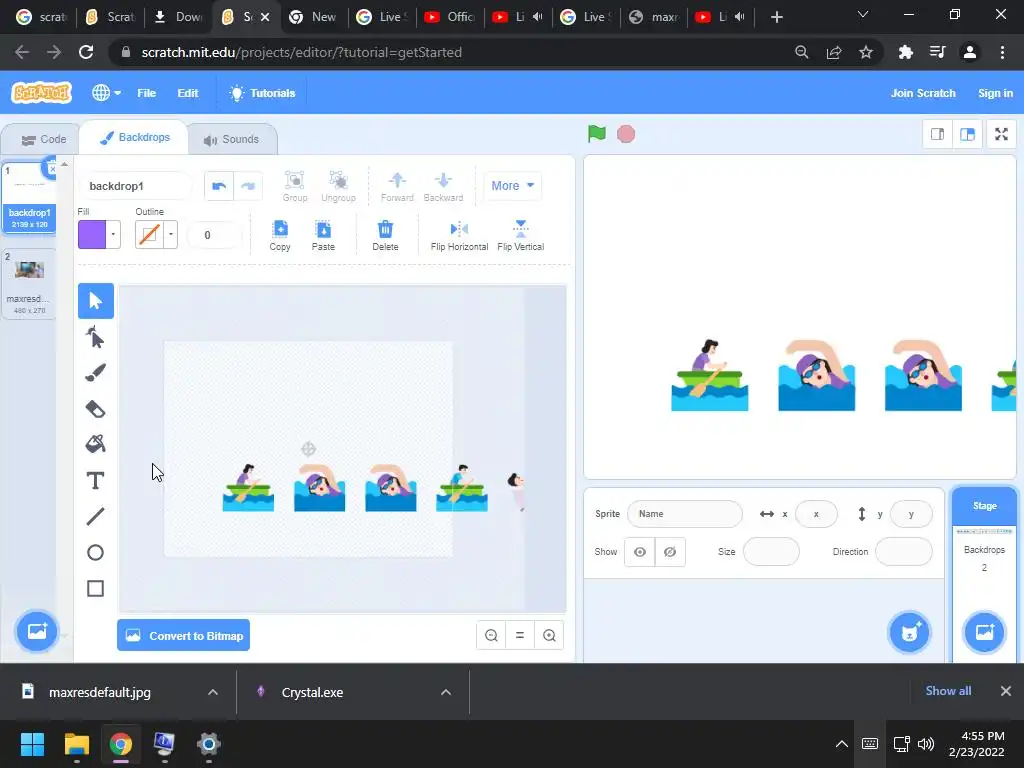Open maxresdefault.jpg download options chevron
The image size is (1024, 768).
pos(213,692)
